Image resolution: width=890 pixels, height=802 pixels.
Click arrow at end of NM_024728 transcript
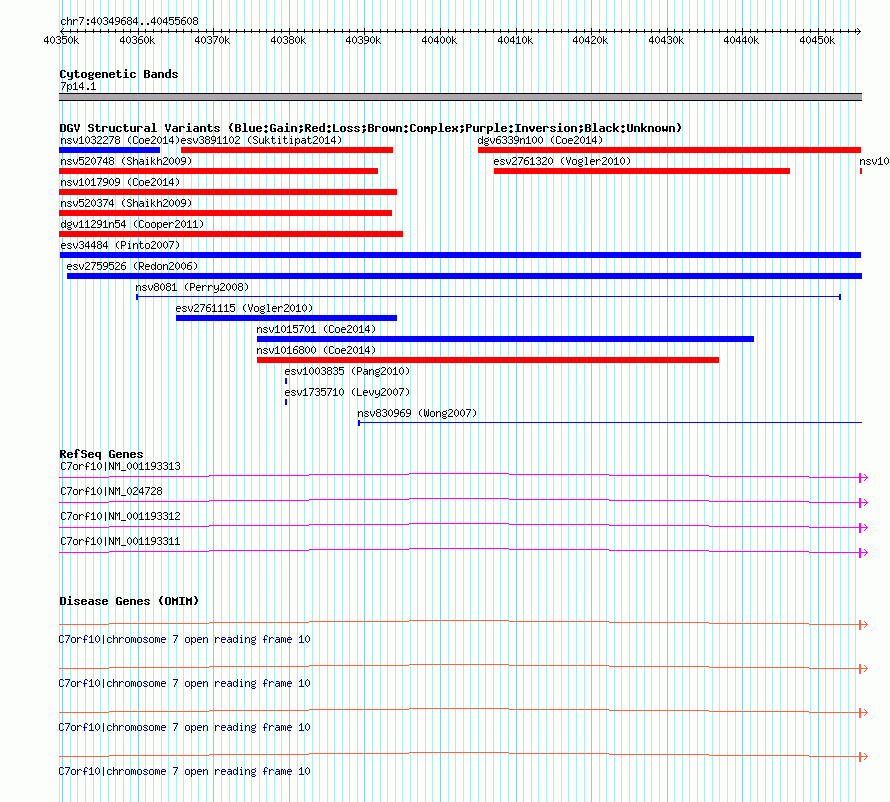[x=863, y=503]
